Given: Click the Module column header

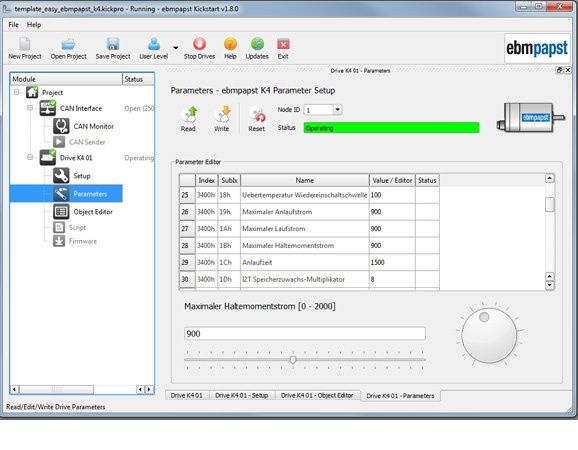Looking at the screenshot, I should (66, 79).
